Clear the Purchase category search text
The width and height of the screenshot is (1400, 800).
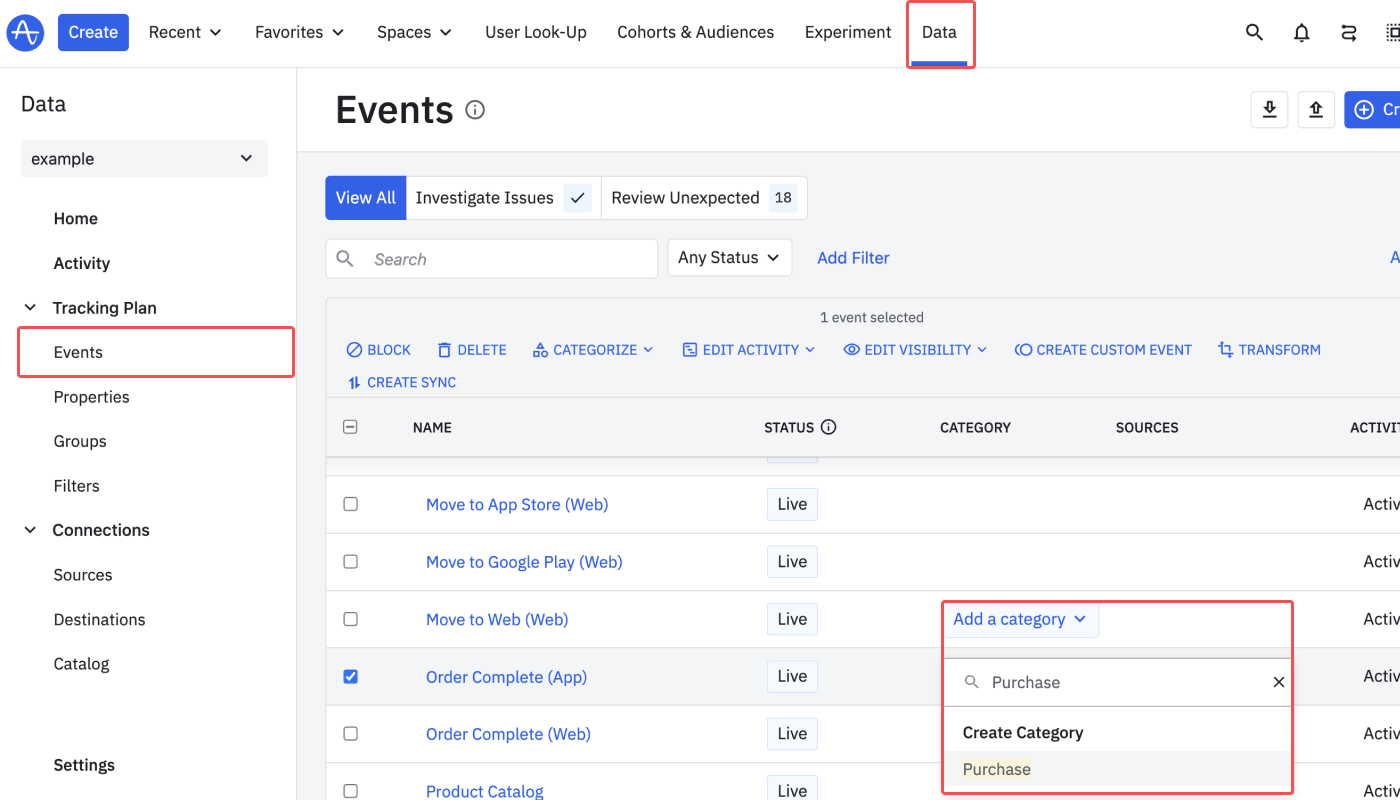pos(1278,682)
